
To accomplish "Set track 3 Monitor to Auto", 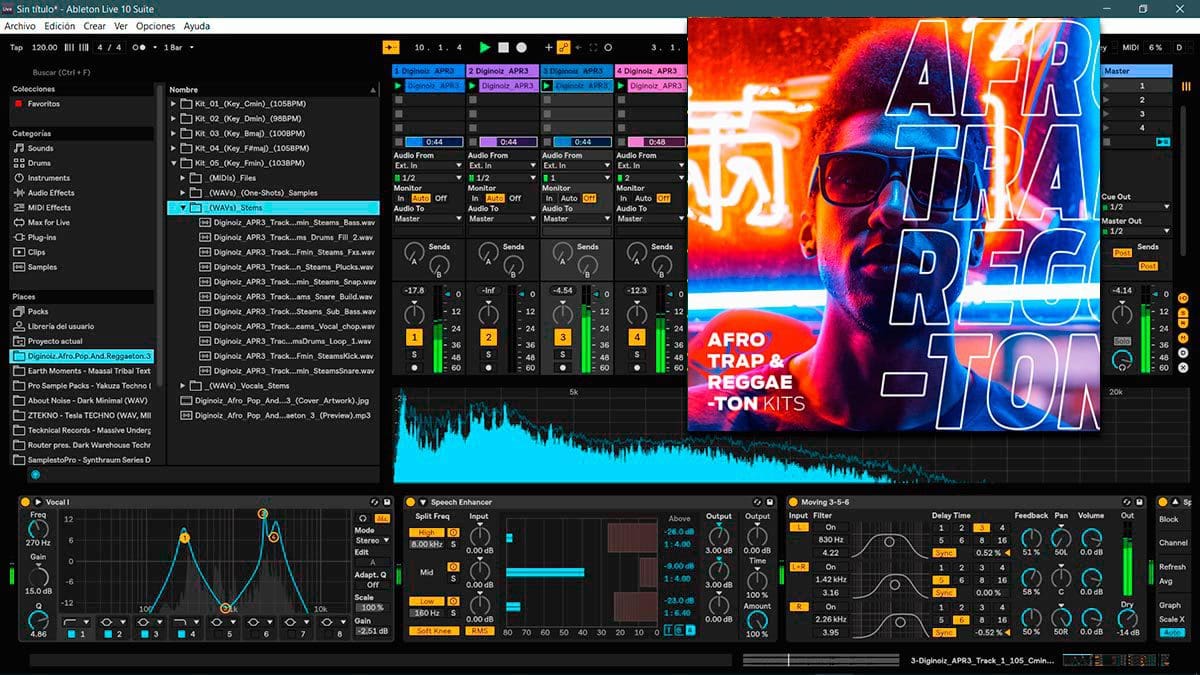I will point(569,198).
